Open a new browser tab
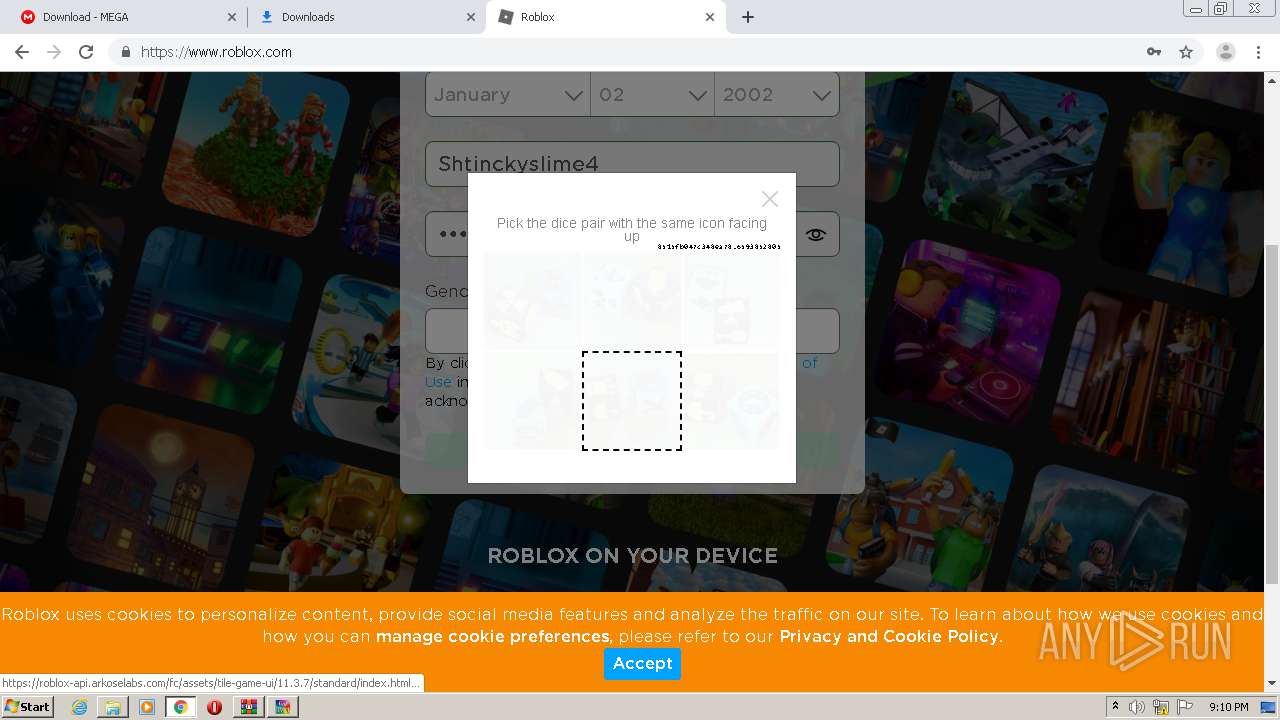Image resolution: width=1280 pixels, height=720 pixels. pos(748,17)
